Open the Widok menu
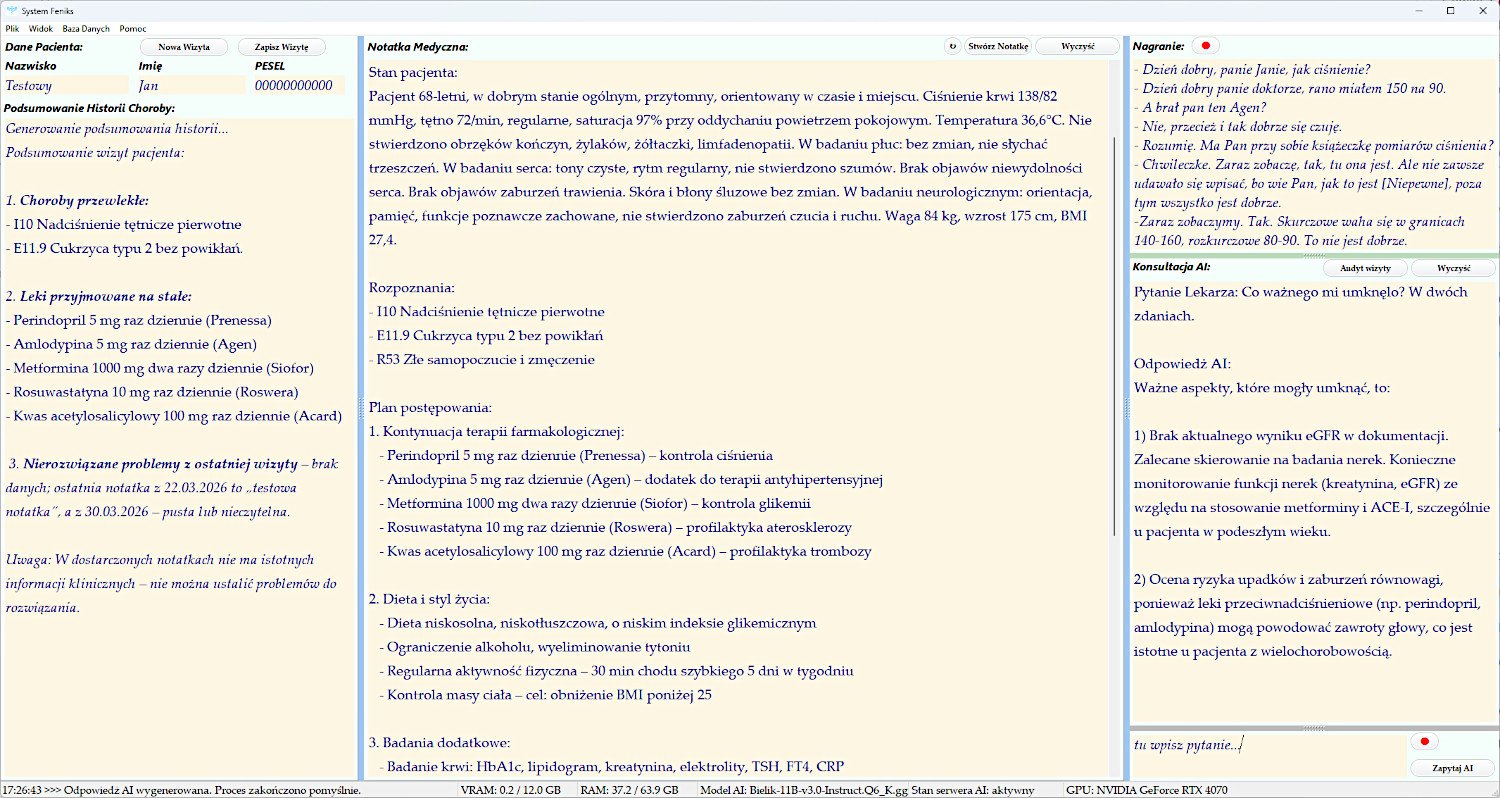The height and width of the screenshot is (798, 1500). 42,28
